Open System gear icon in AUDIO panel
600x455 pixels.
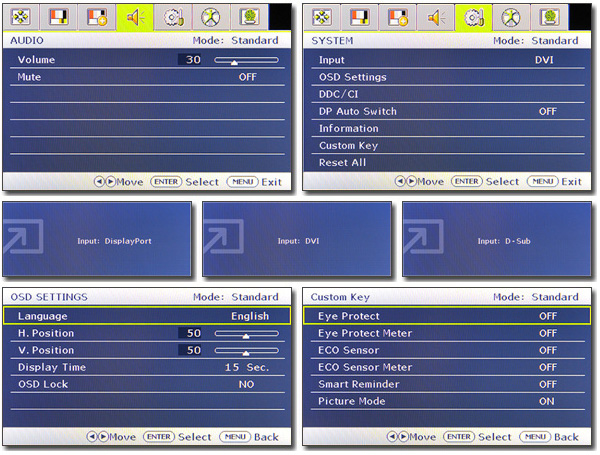(x=173, y=17)
